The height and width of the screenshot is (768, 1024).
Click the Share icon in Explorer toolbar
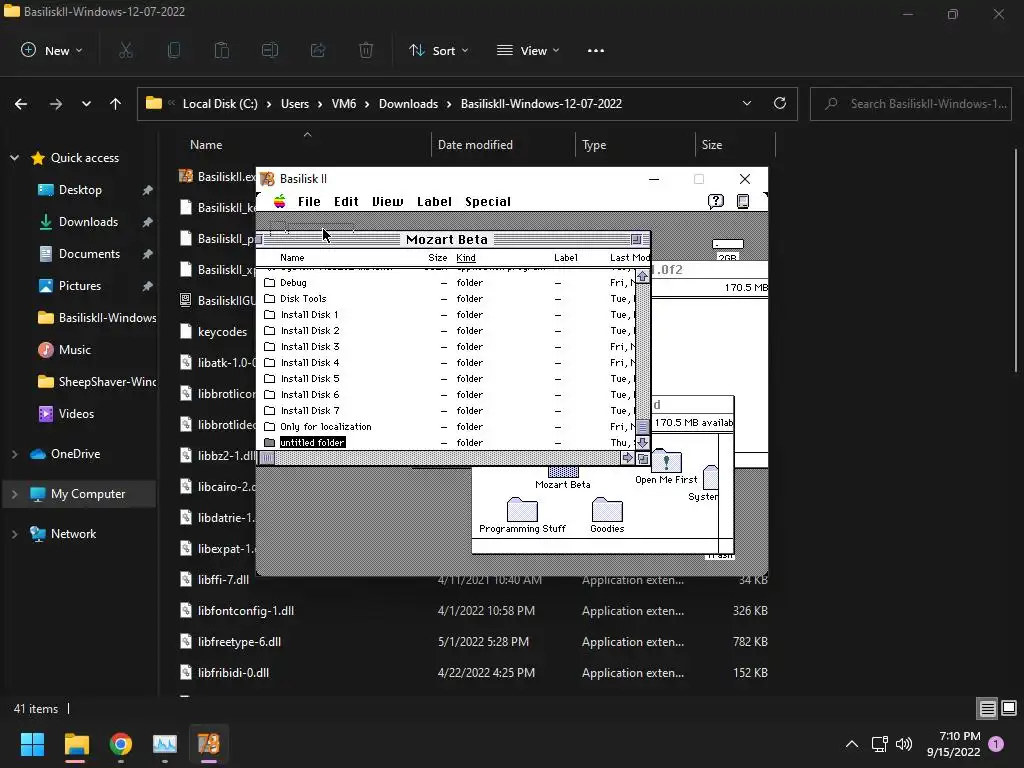click(318, 50)
